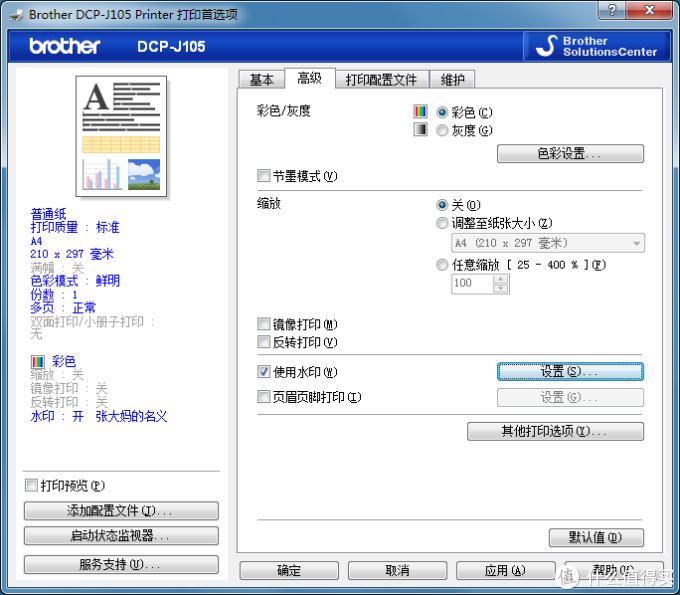Uncheck the 使用水印 watermark checkbox
The image size is (680, 595).
(x=264, y=372)
